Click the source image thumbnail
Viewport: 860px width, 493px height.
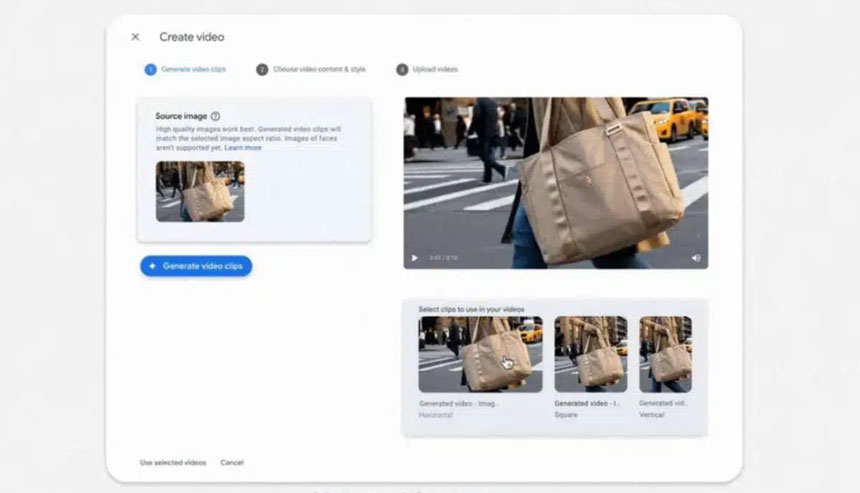point(200,191)
